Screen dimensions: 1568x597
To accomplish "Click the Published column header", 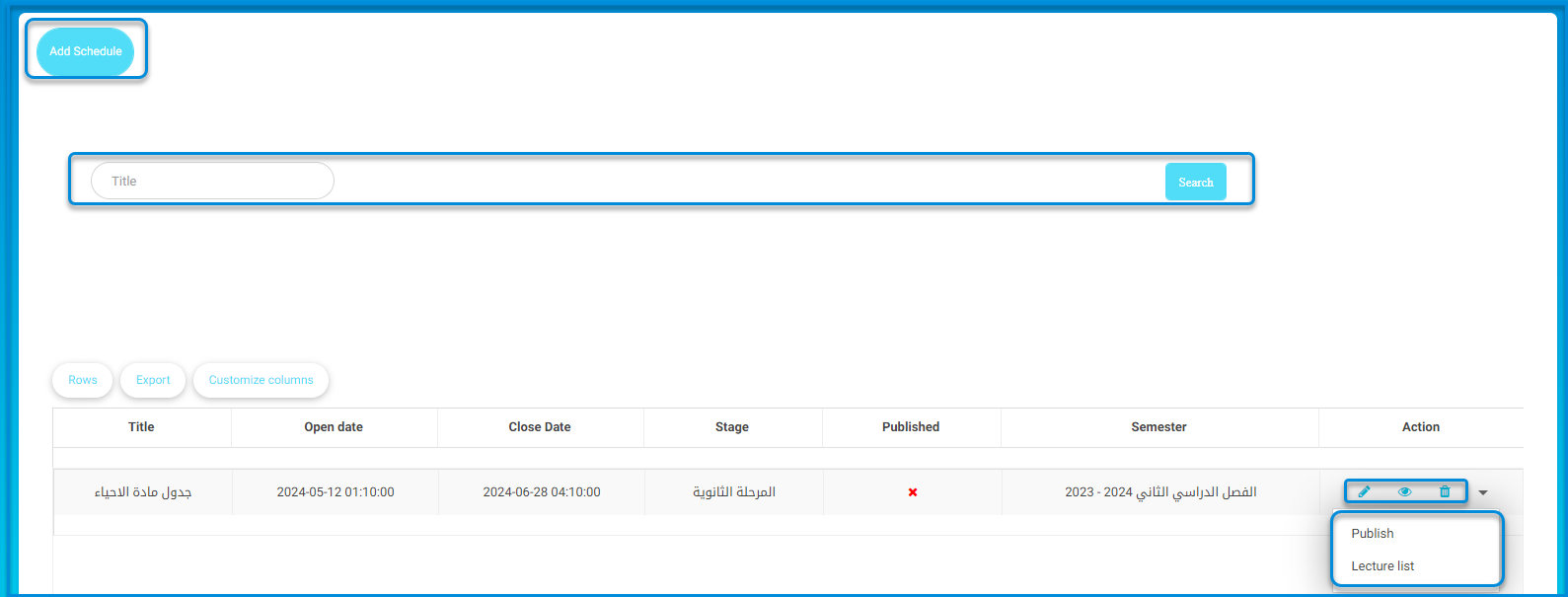I will tap(911, 427).
